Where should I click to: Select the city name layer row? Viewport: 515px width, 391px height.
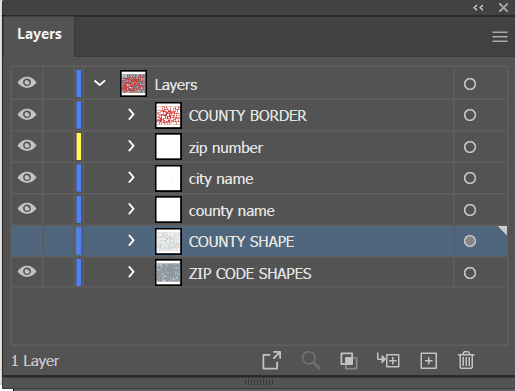click(259, 178)
